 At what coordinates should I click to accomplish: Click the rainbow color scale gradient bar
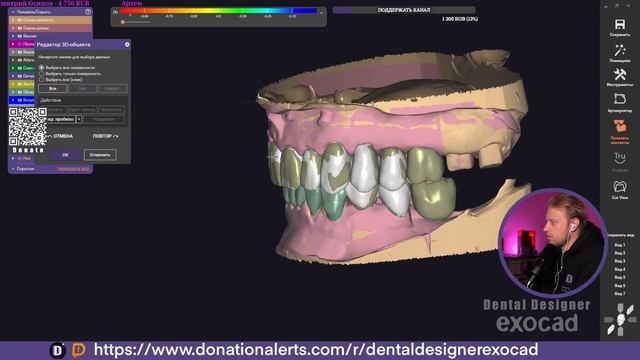click(218, 11)
